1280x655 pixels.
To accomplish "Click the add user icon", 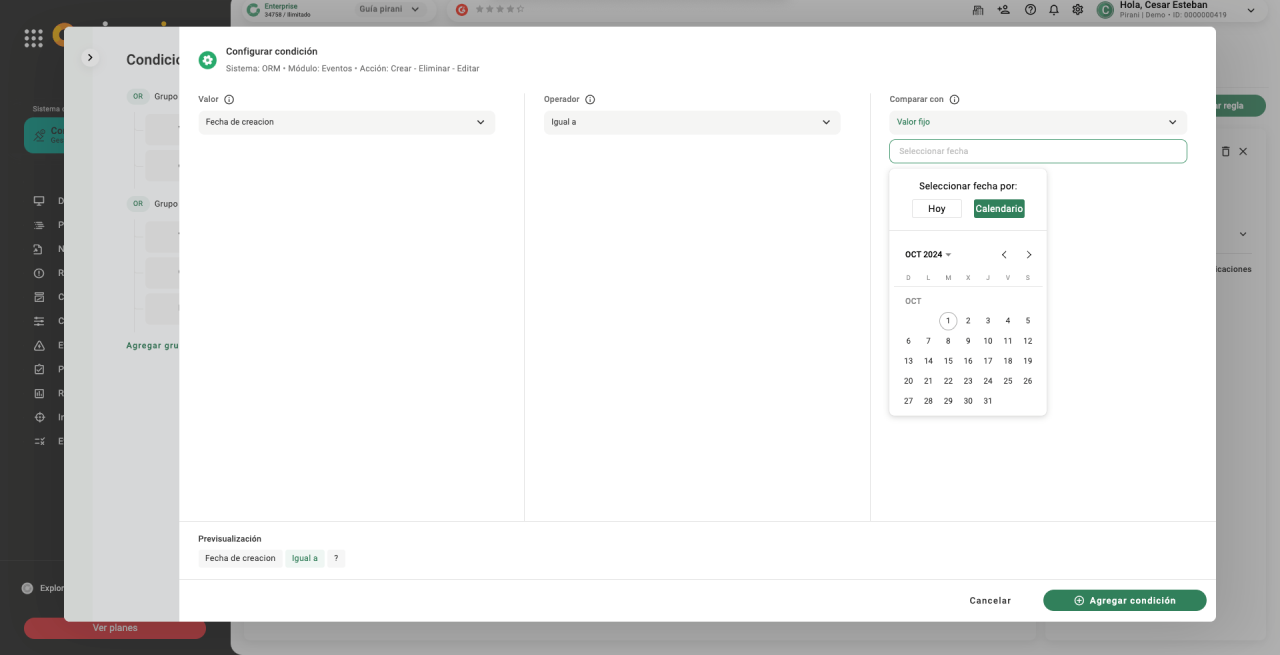I will coord(1004,10).
